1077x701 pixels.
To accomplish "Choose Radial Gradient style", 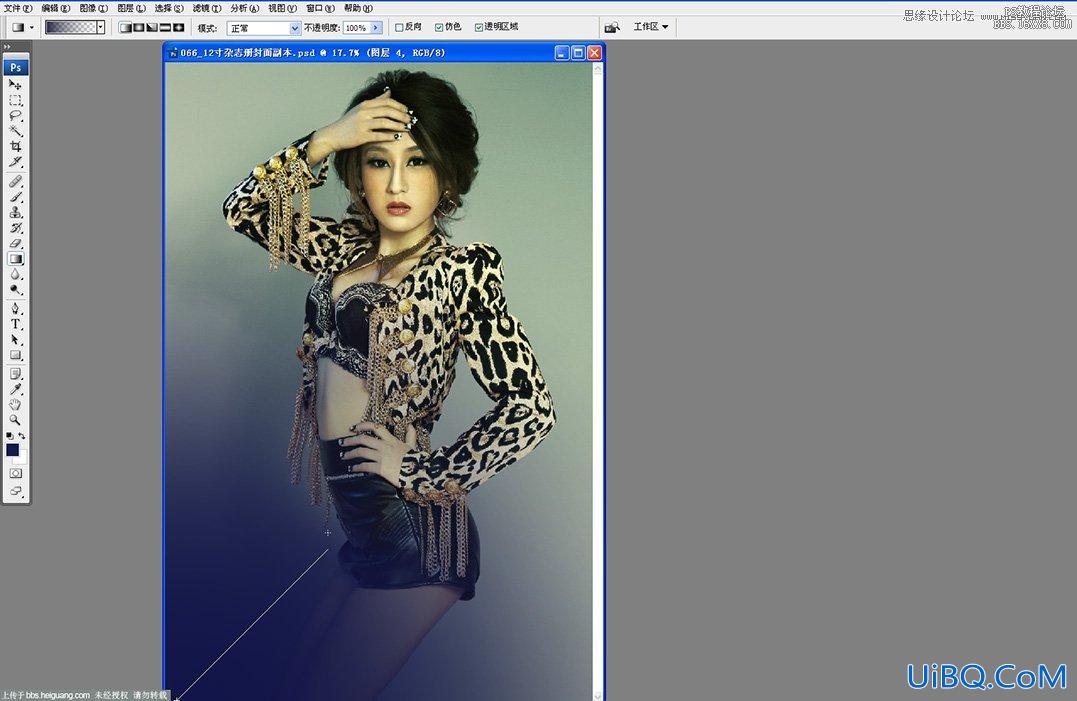I will [138, 27].
